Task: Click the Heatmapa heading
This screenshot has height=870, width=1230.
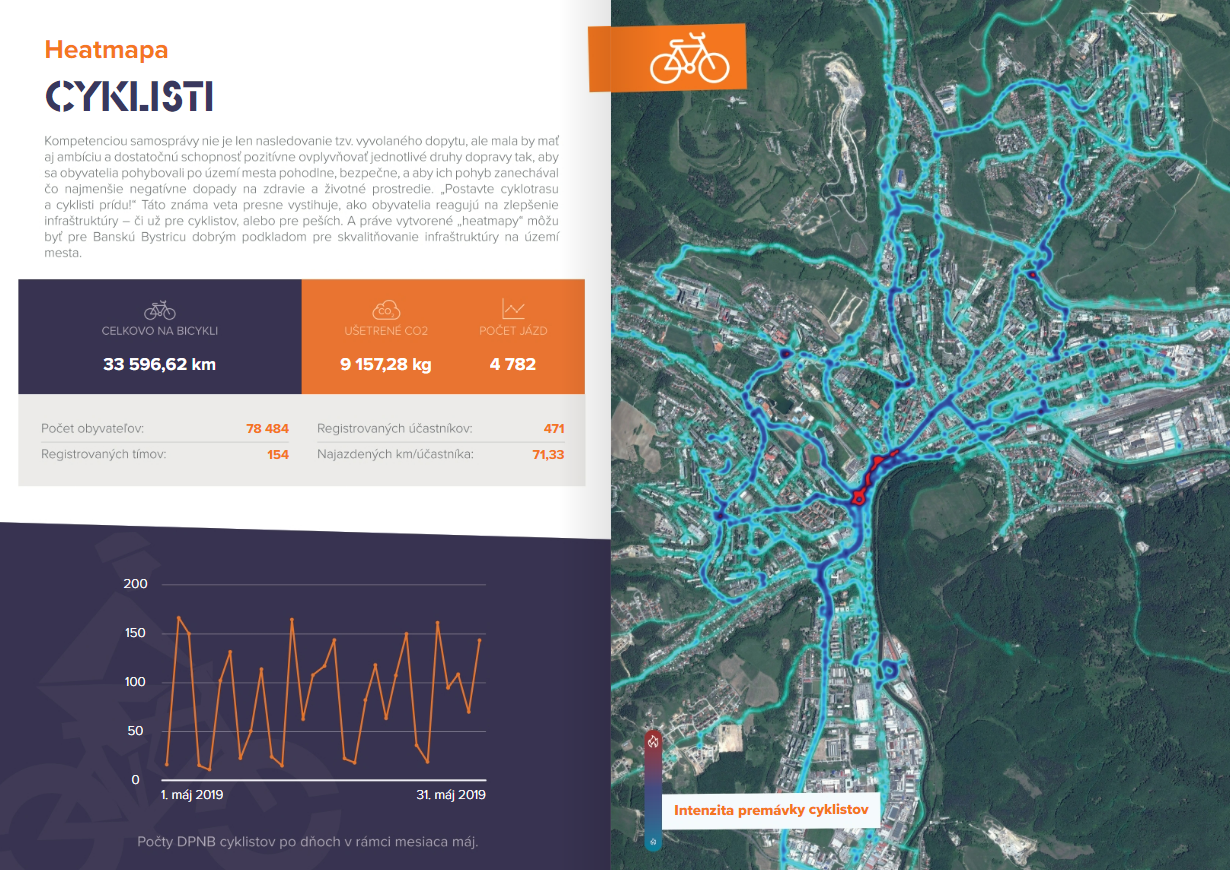Action: pyautogui.click(x=106, y=49)
